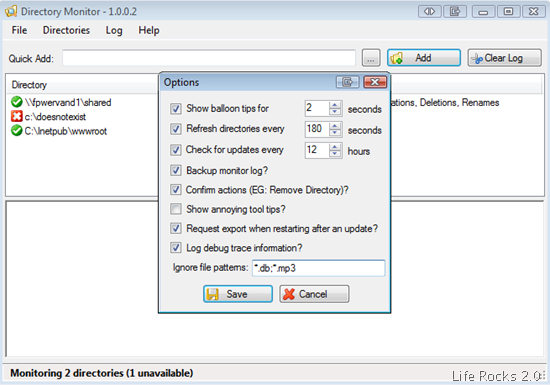Open the Help menu
The height and width of the screenshot is (385, 550).
149,31
